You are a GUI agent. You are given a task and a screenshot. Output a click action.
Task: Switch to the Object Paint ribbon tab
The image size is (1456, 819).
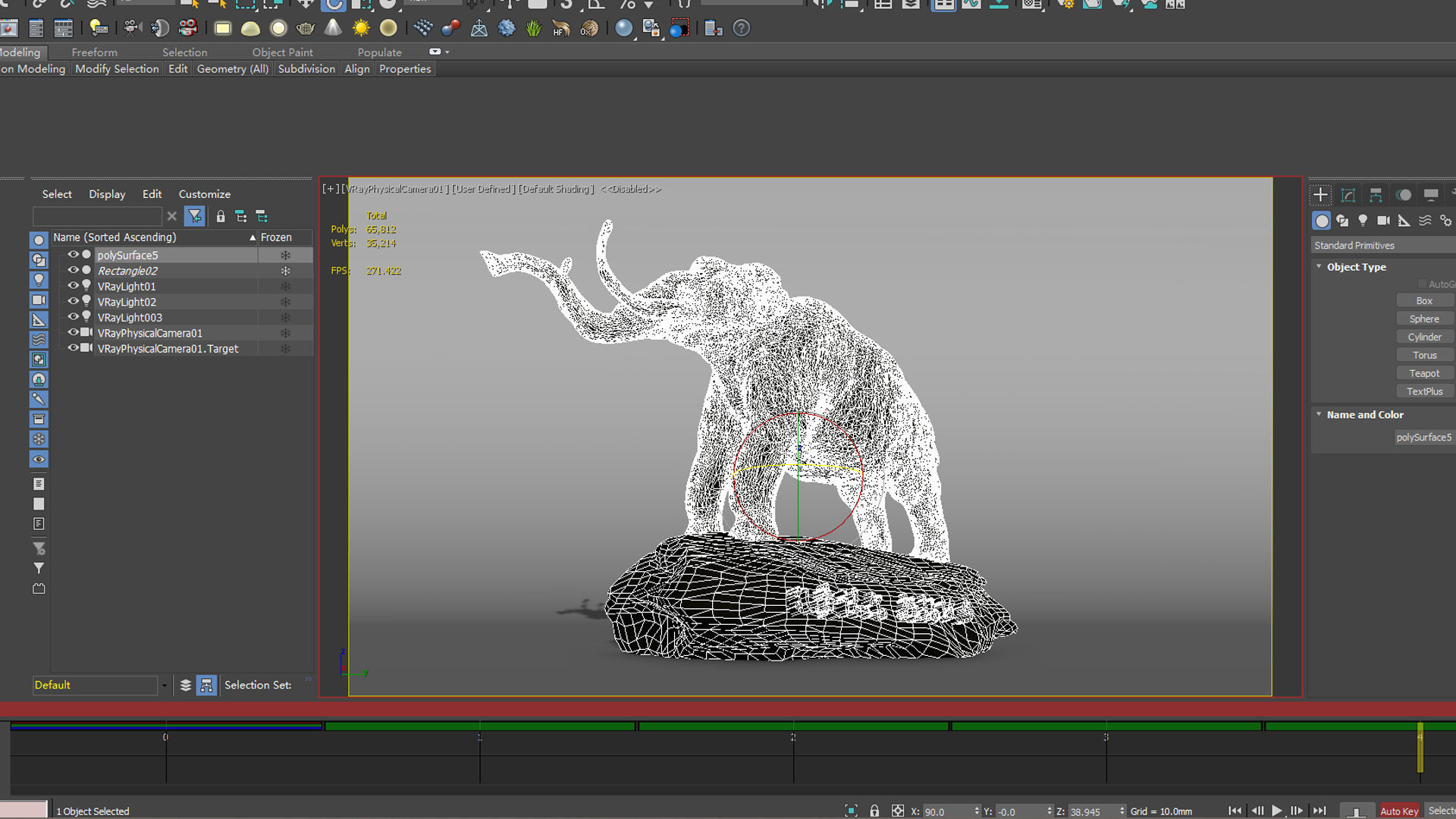pos(282,52)
